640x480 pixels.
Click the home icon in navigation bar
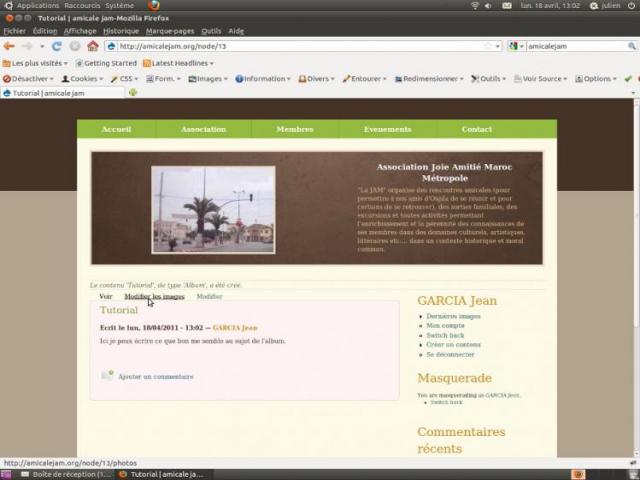(x=93, y=46)
